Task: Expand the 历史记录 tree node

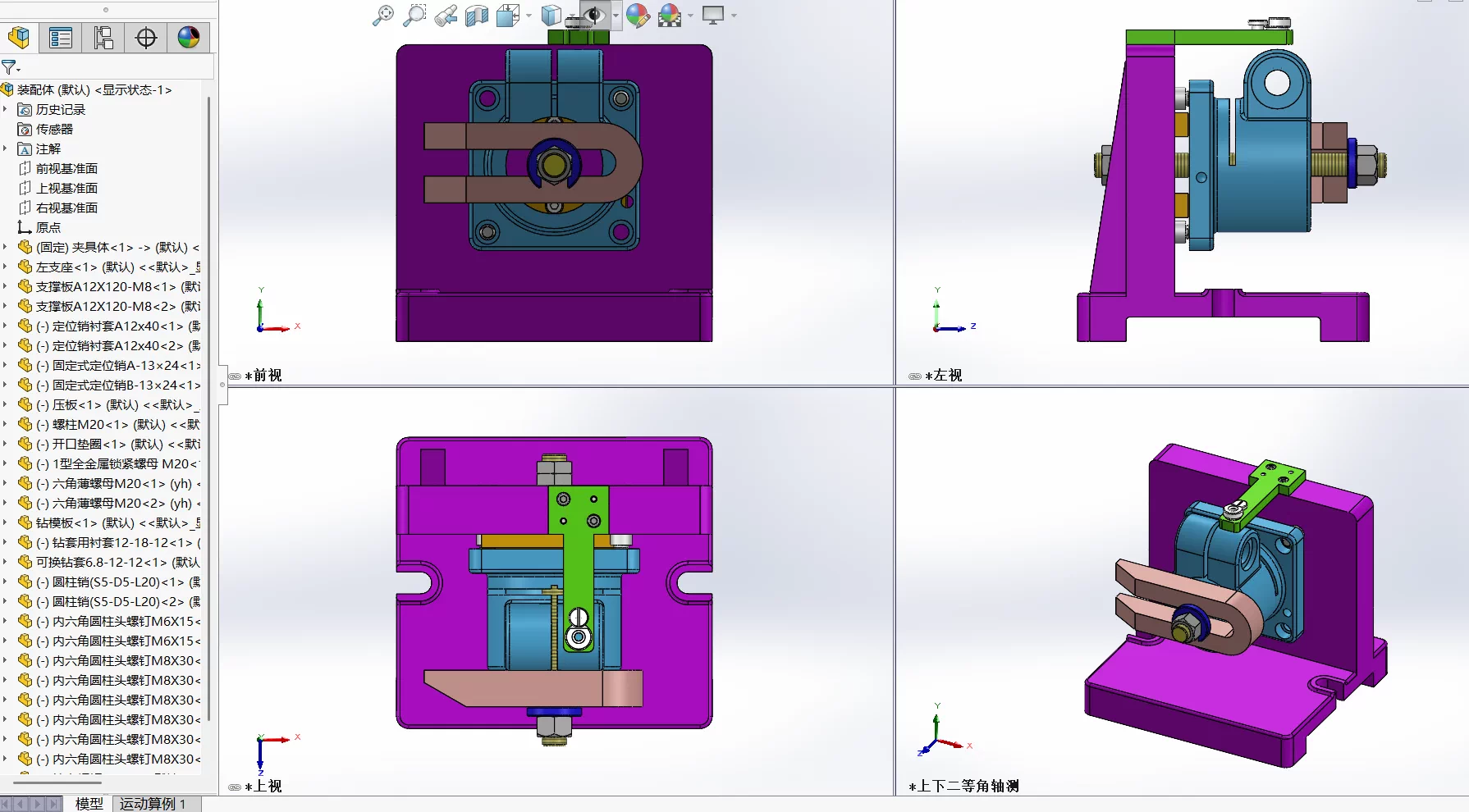Action: [5, 109]
